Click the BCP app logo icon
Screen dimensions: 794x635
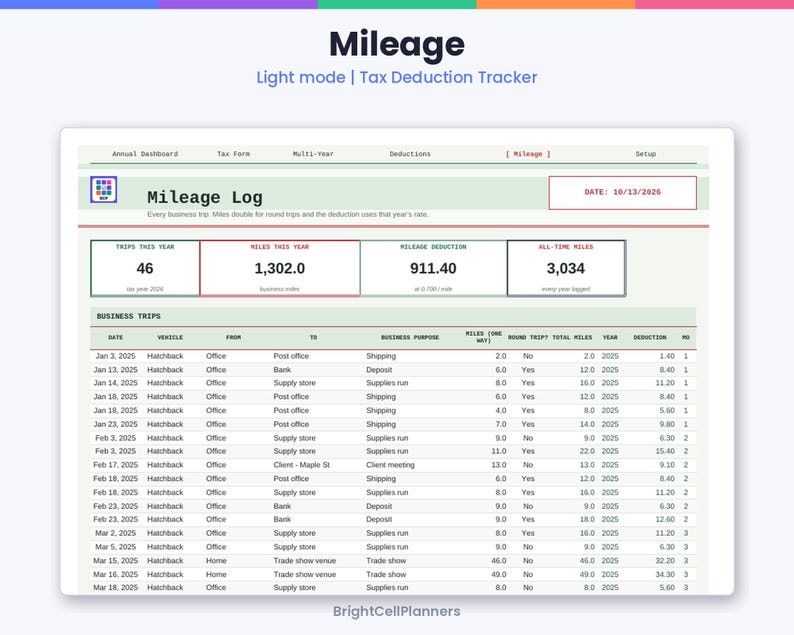[x=104, y=189]
